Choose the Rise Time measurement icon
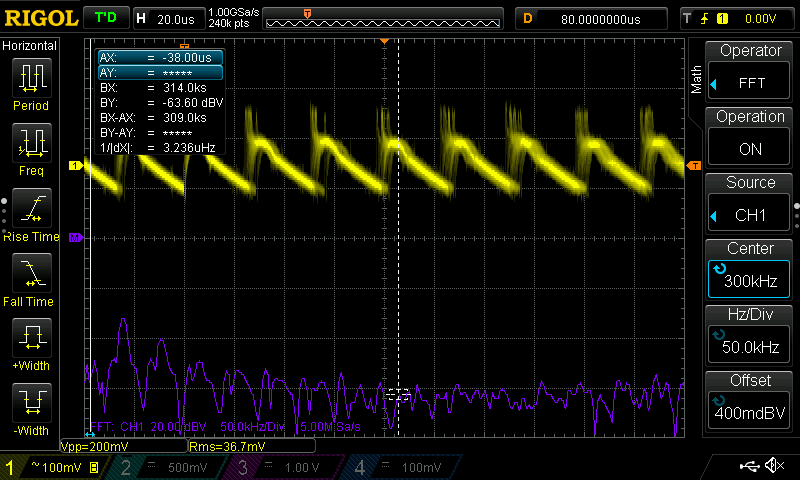Screen dimensions: 800x480 pyautogui.click(x=31, y=210)
